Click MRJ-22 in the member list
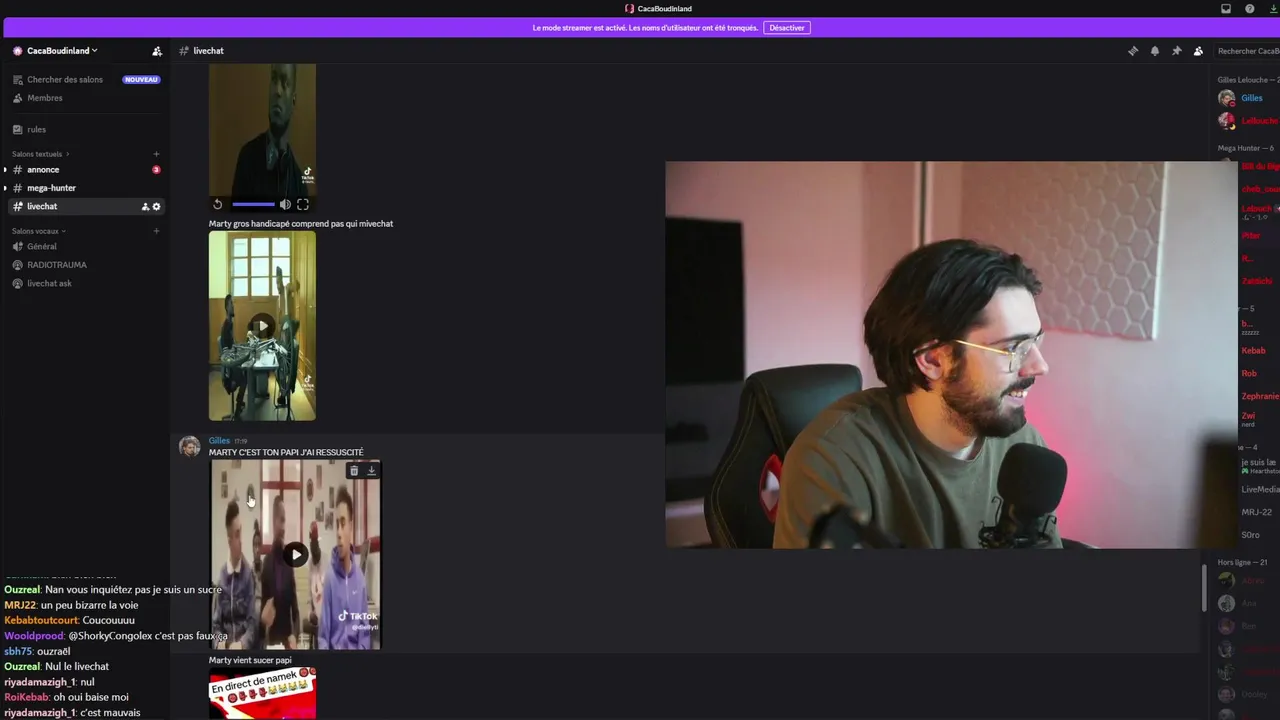 pyautogui.click(x=1256, y=512)
